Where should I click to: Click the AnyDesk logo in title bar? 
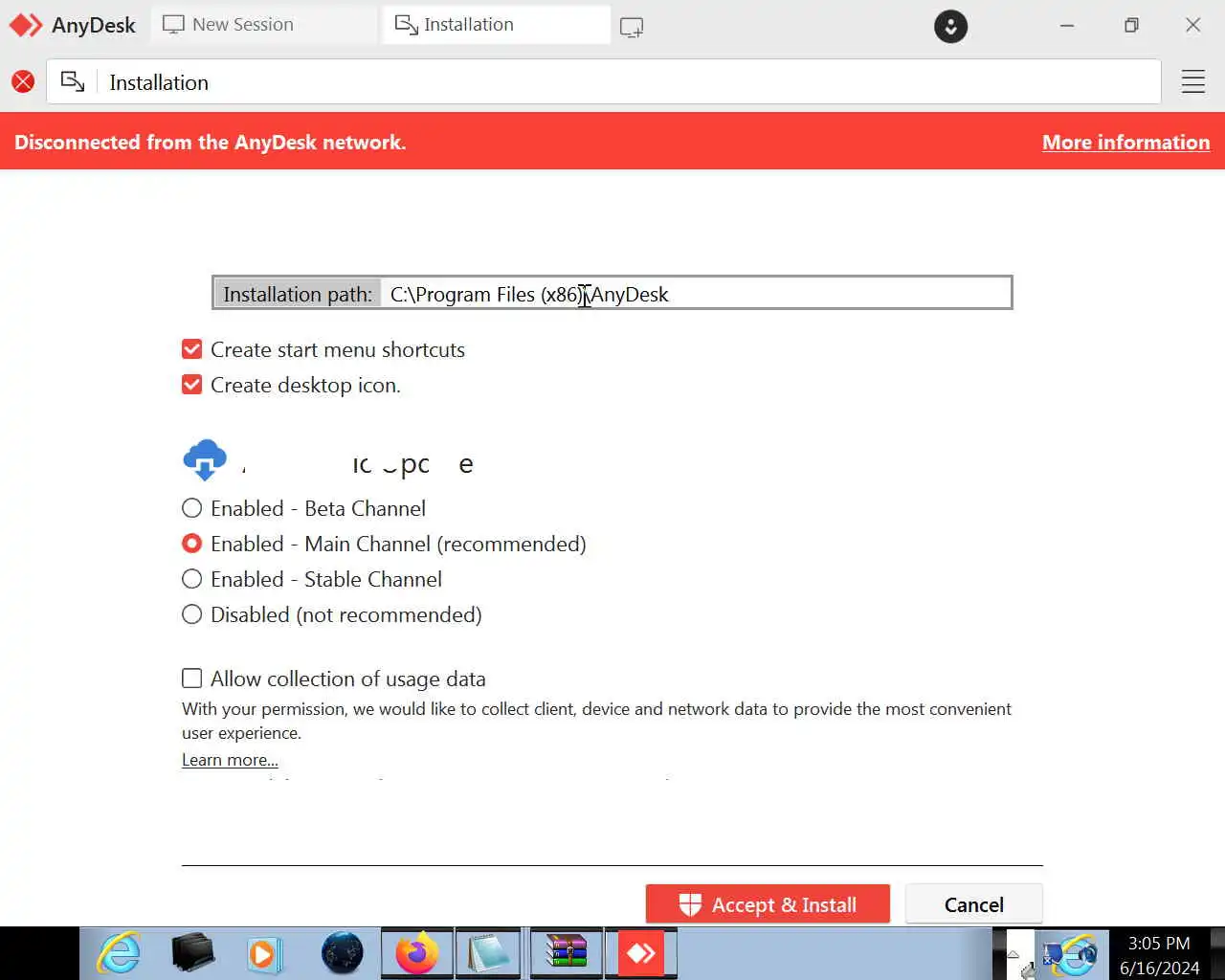26,25
